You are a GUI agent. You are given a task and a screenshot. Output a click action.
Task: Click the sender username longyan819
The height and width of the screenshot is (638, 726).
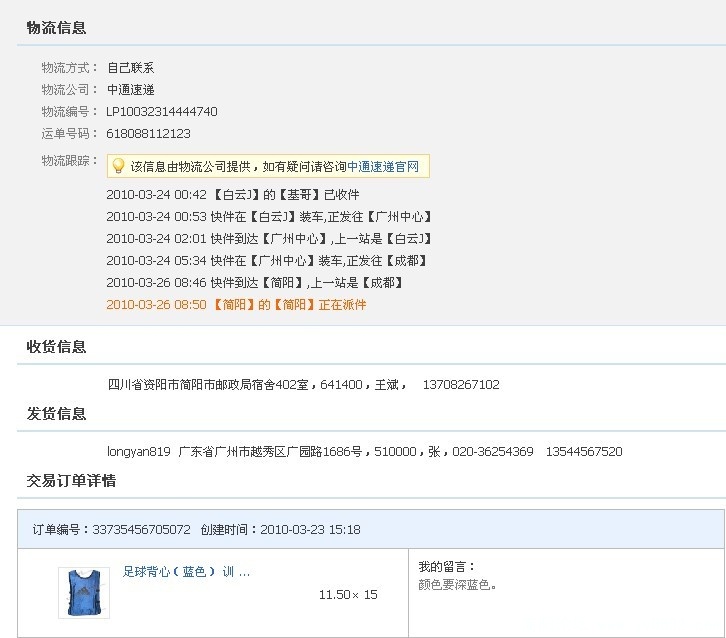[x=138, y=451]
